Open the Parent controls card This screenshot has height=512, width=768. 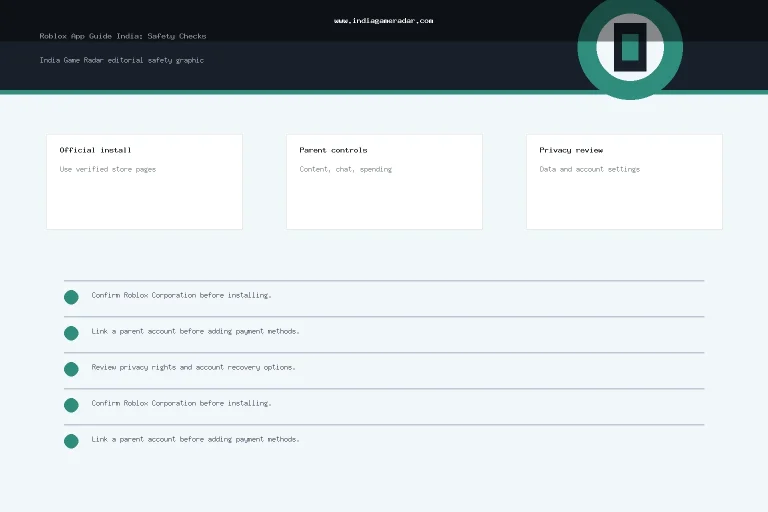[384, 182]
